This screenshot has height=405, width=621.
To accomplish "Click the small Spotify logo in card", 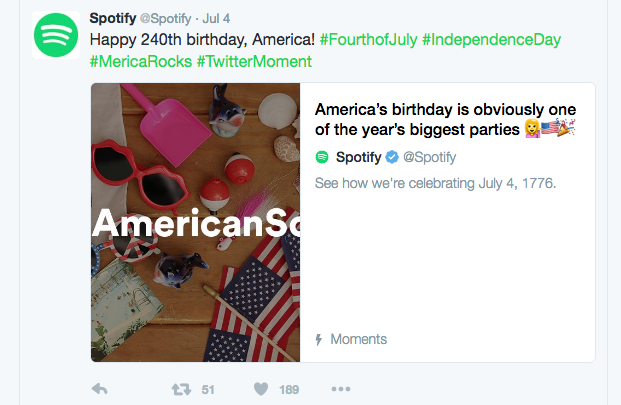I will pos(322,157).
